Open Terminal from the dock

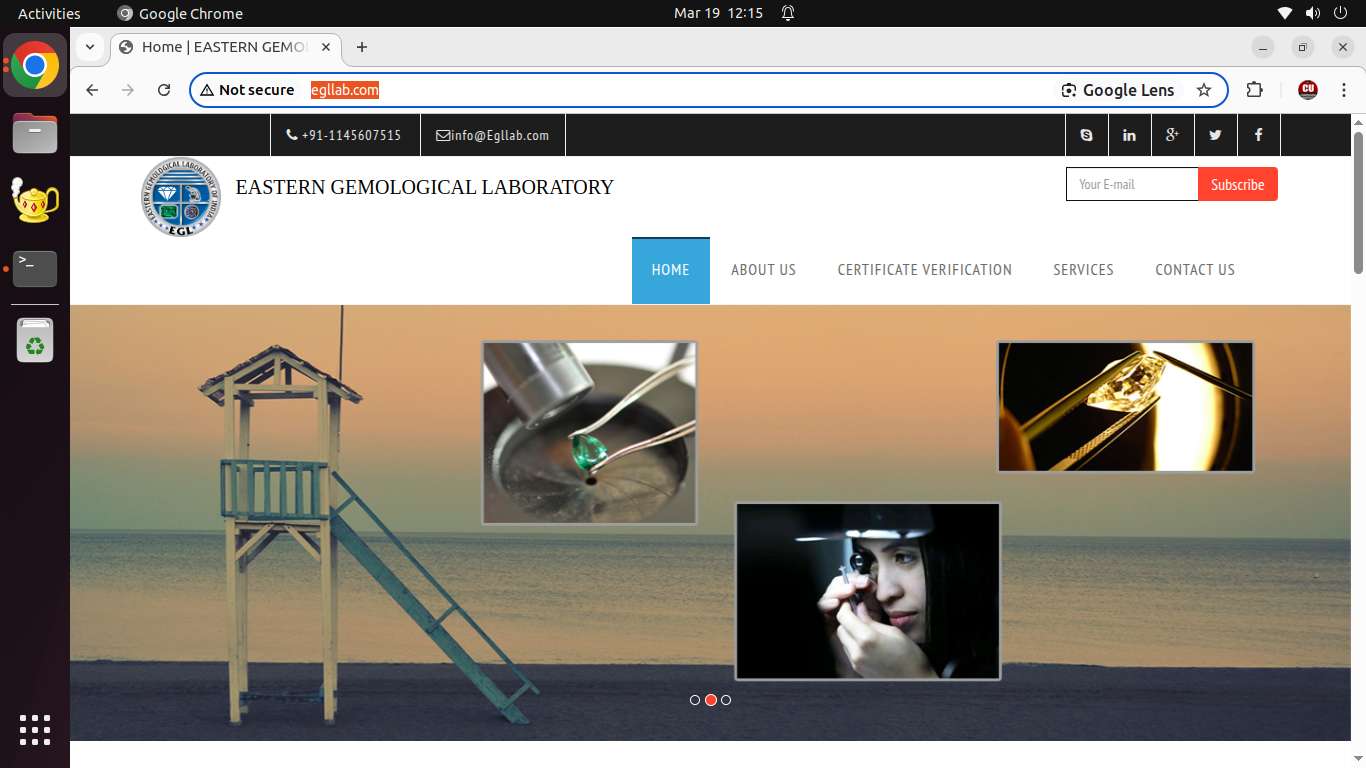point(35,268)
